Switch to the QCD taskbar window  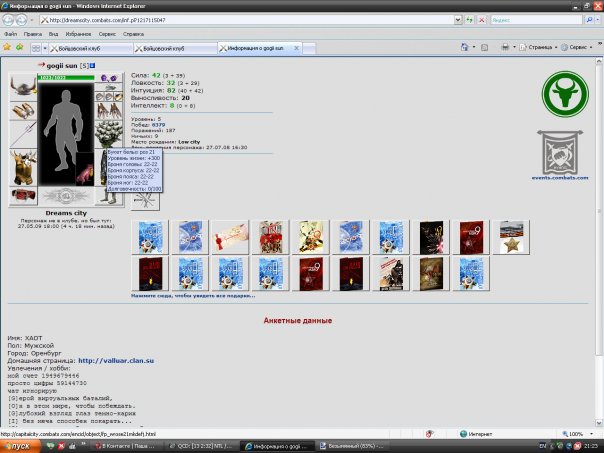click(x=203, y=446)
